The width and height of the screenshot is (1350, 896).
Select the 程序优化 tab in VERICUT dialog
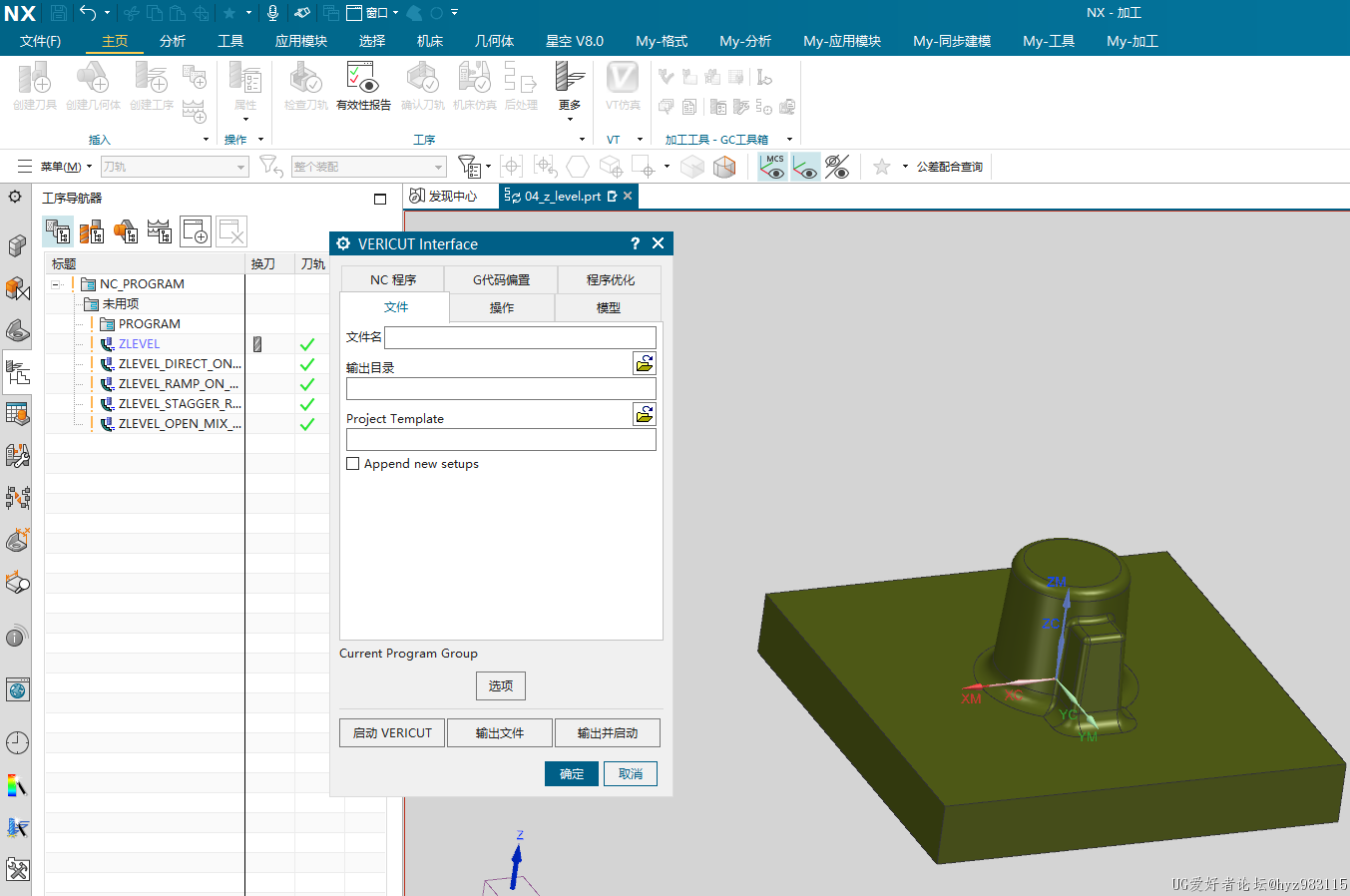[x=610, y=280]
